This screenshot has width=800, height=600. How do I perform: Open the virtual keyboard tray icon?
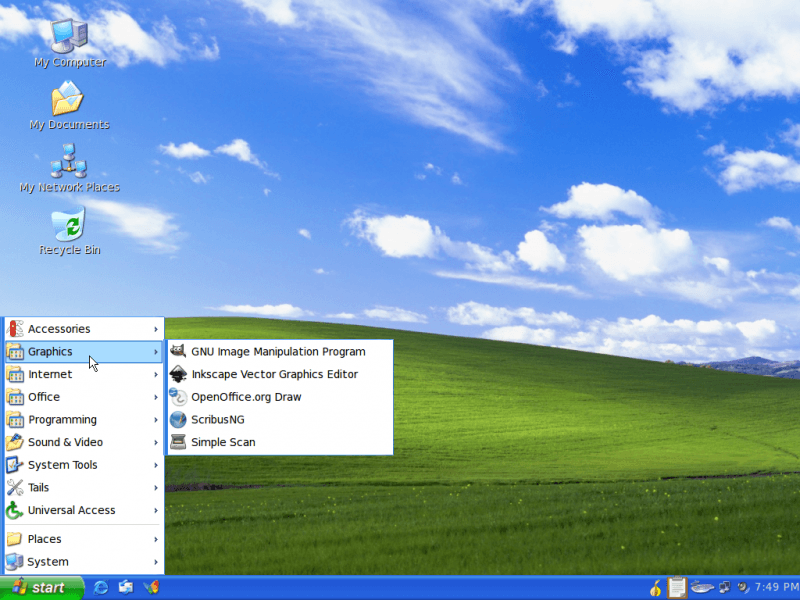tap(702, 588)
